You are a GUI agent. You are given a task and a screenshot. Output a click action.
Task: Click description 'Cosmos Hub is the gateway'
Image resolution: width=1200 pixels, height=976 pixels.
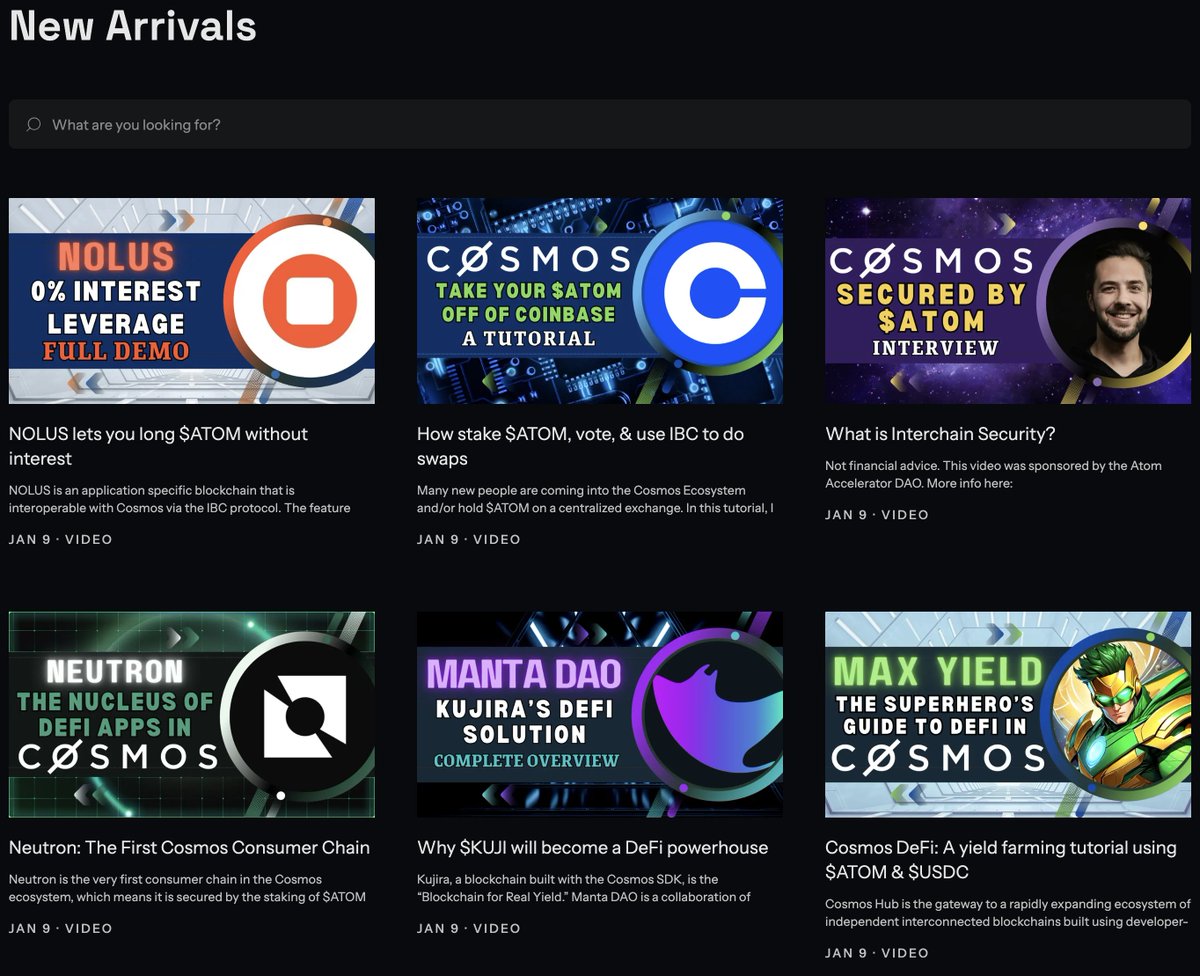[x=1006, y=913]
